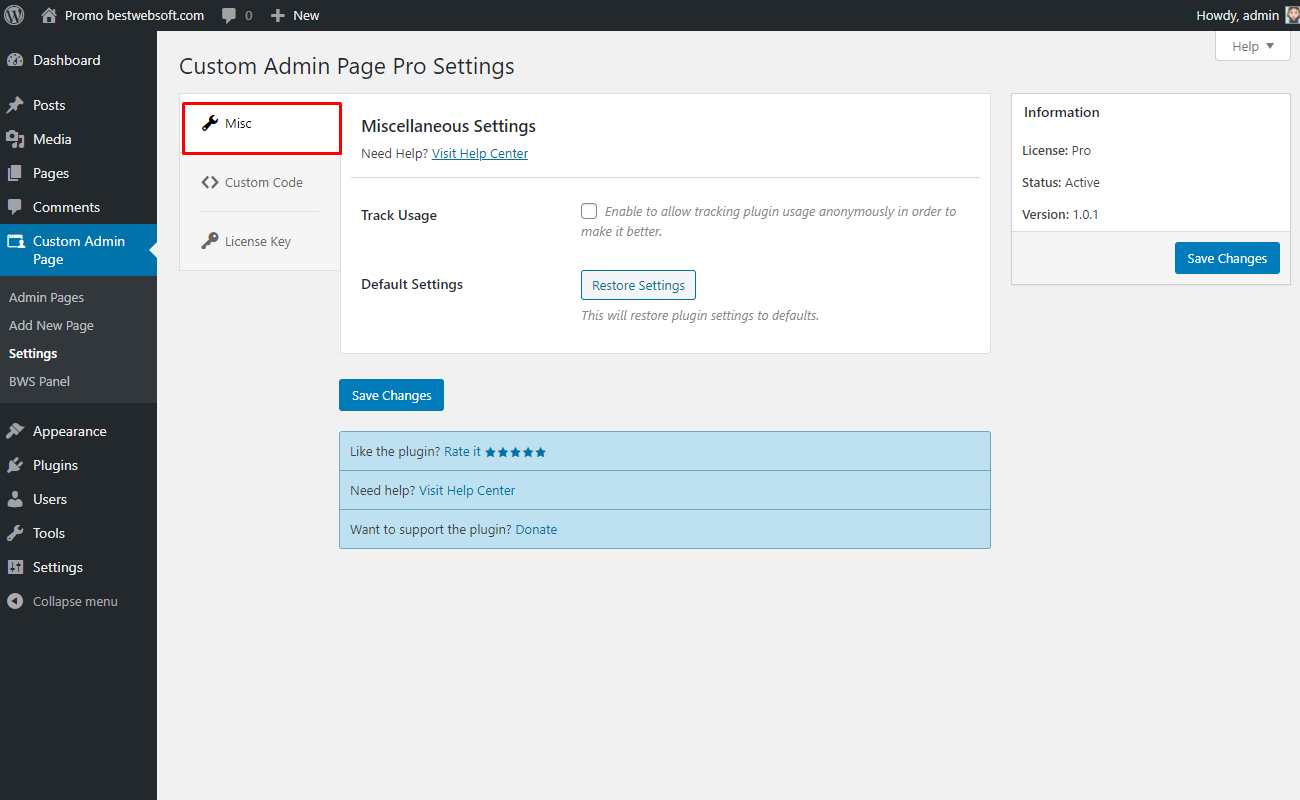The width and height of the screenshot is (1300, 800).
Task: Click Save Changes in Information box
Action: [x=1227, y=258]
